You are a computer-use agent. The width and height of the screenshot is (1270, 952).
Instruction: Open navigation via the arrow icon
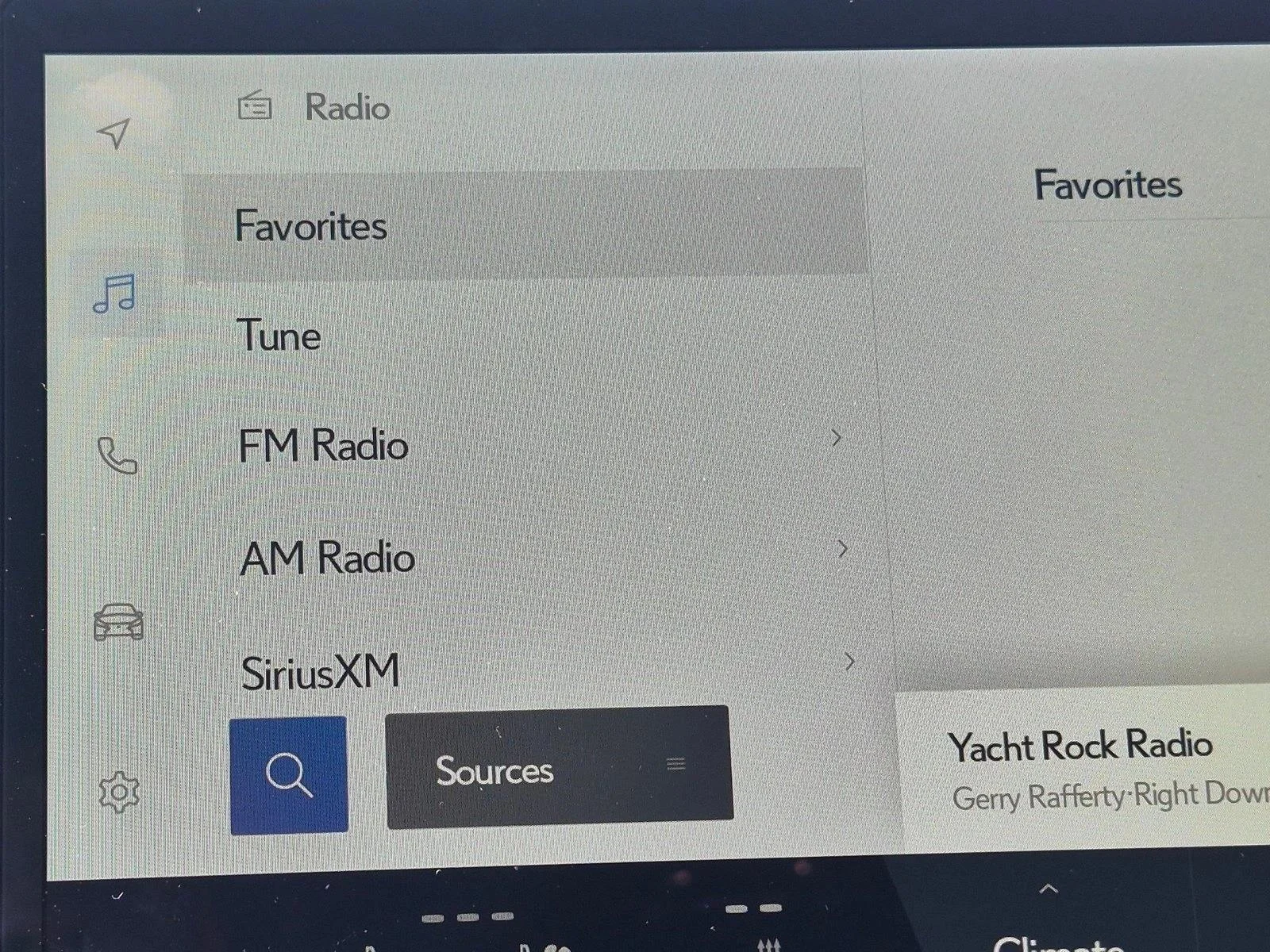click(x=114, y=134)
